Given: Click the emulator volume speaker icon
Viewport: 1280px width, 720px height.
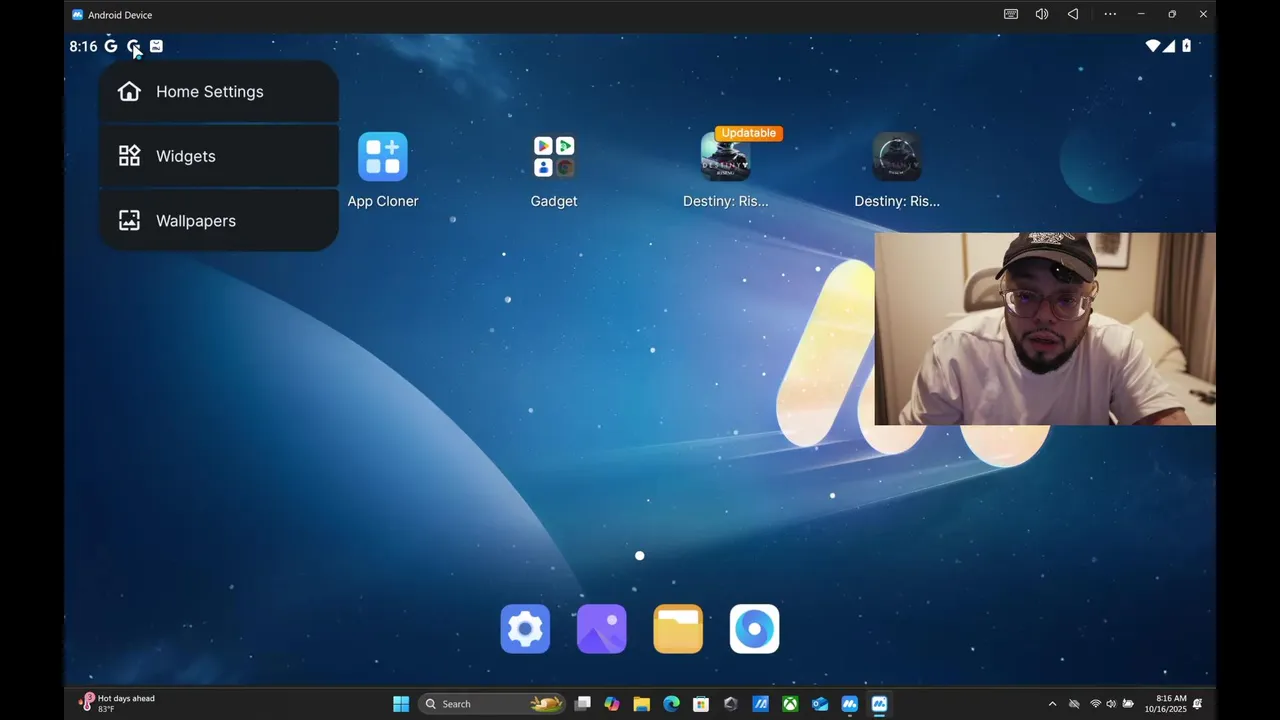Looking at the screenshot, I should 1042,14.
